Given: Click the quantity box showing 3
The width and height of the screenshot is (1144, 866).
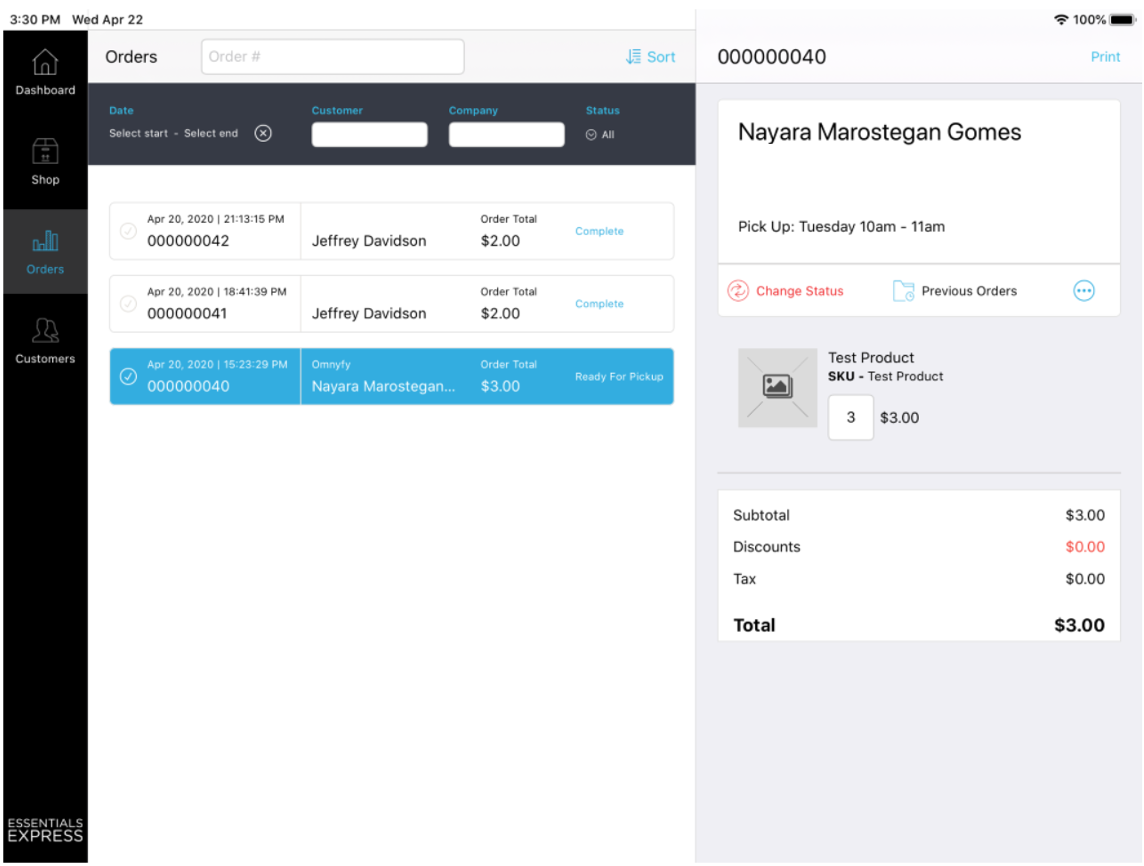Looking at the screenshot, I should [x=851, y=418].
